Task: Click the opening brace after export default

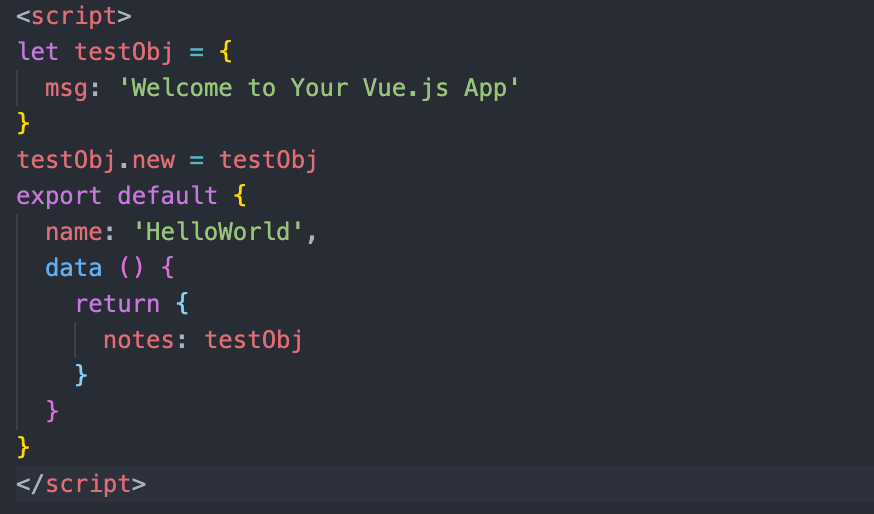Action: click(240, 195)
